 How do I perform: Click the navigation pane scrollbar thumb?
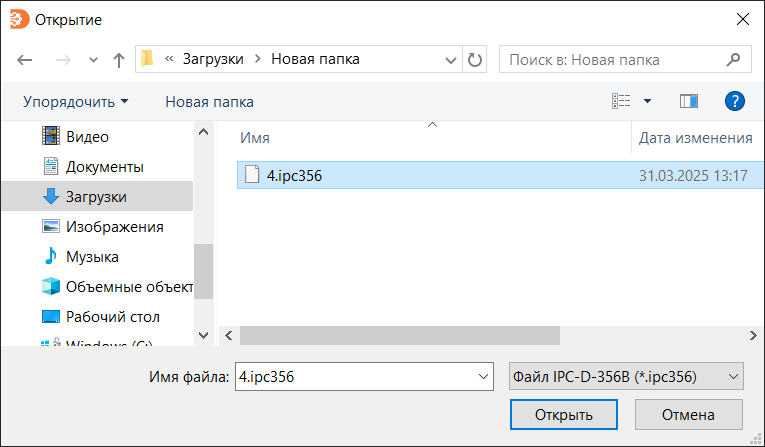[203, 271]
